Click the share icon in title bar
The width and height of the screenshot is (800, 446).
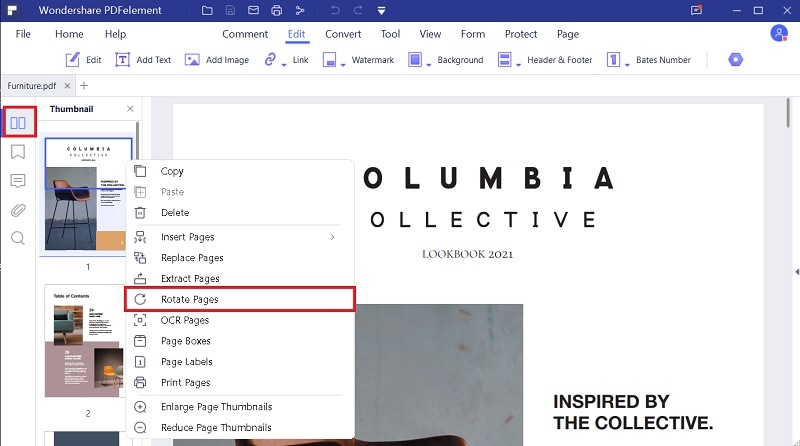click(300, 10)
